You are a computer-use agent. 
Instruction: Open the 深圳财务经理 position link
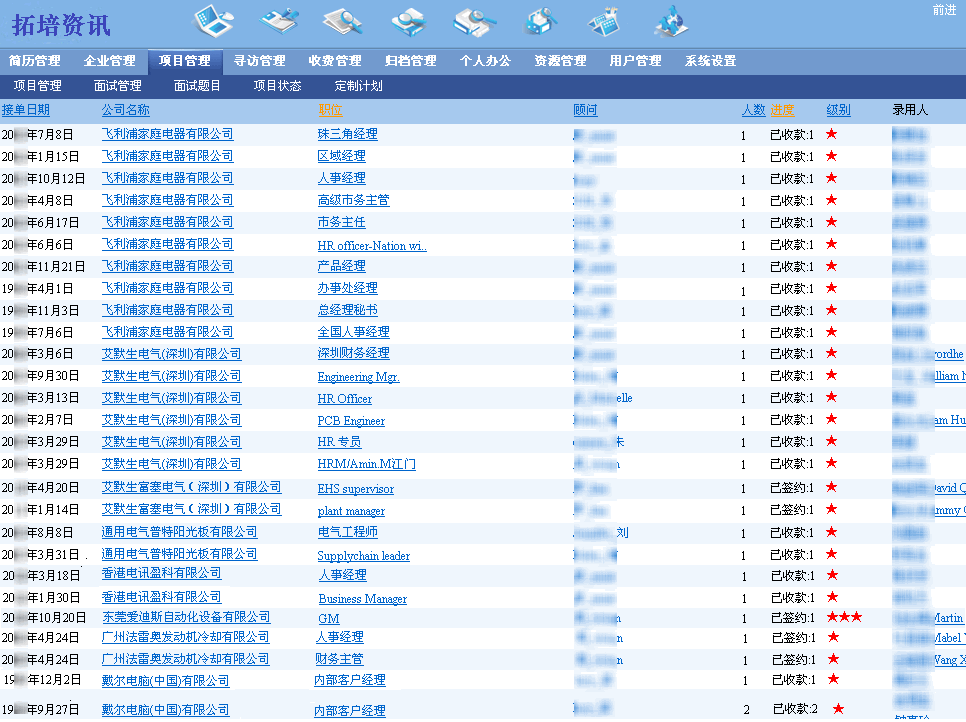pyautogui.click(x=354, y=353)
